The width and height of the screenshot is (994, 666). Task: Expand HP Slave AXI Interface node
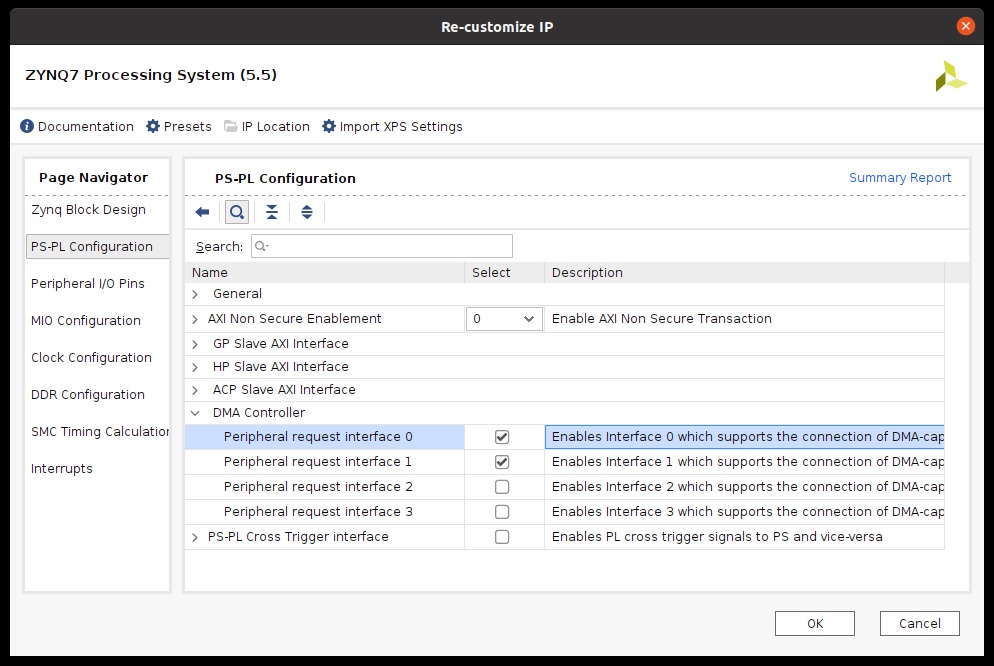[195, 367]
